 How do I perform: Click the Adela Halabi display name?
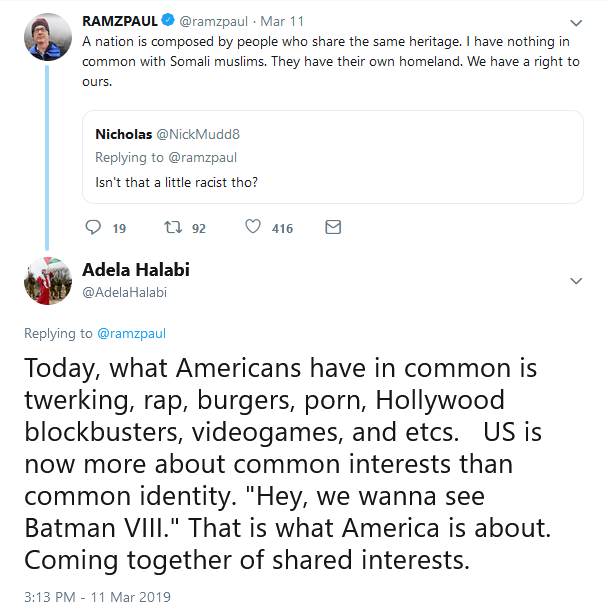pyautogui.click(x=136, y=269)
